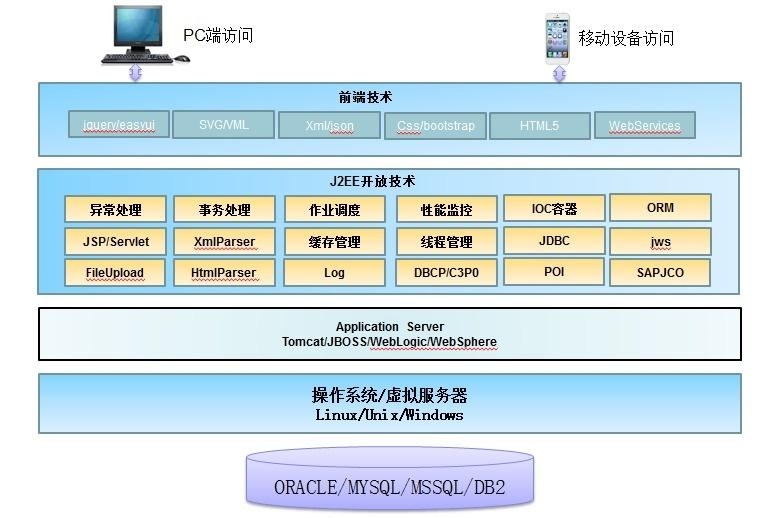Screen dimensions: 768x518
Task: Select the DBCP/C3P0 box
Action: (x=444, y=273)
